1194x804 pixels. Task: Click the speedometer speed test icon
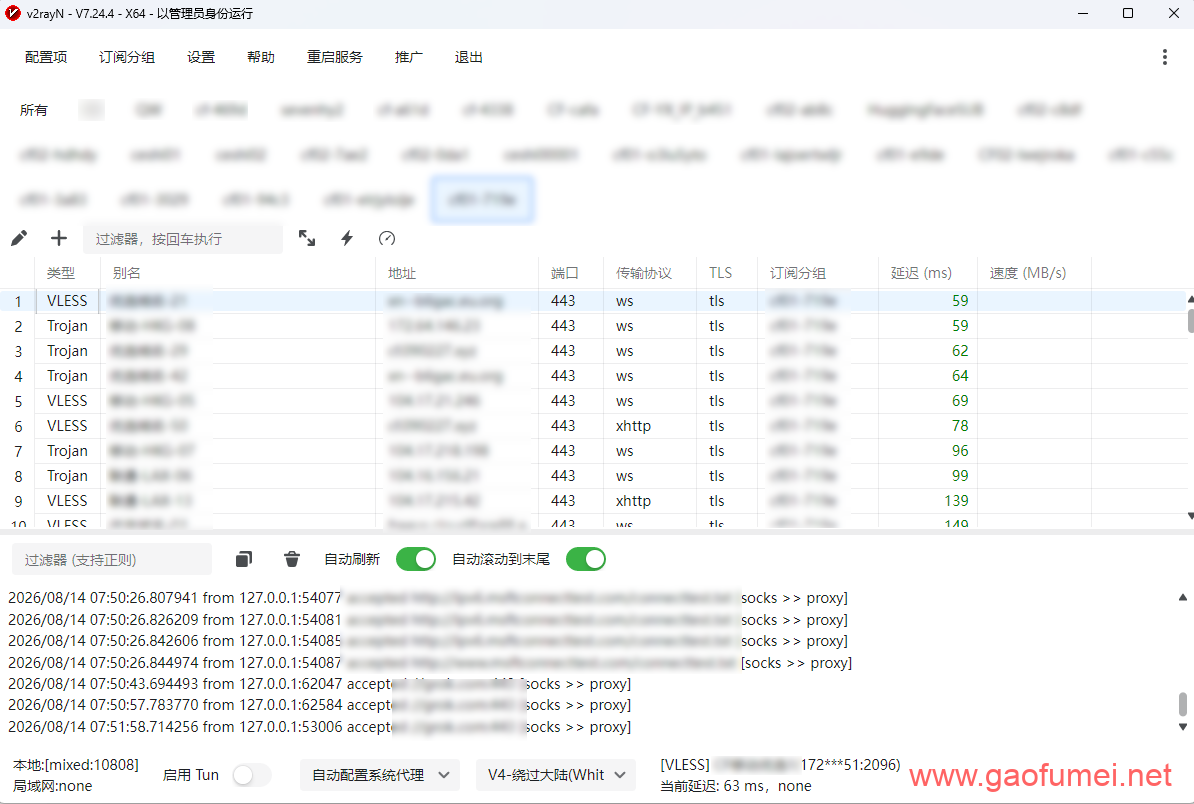point(387,238)
